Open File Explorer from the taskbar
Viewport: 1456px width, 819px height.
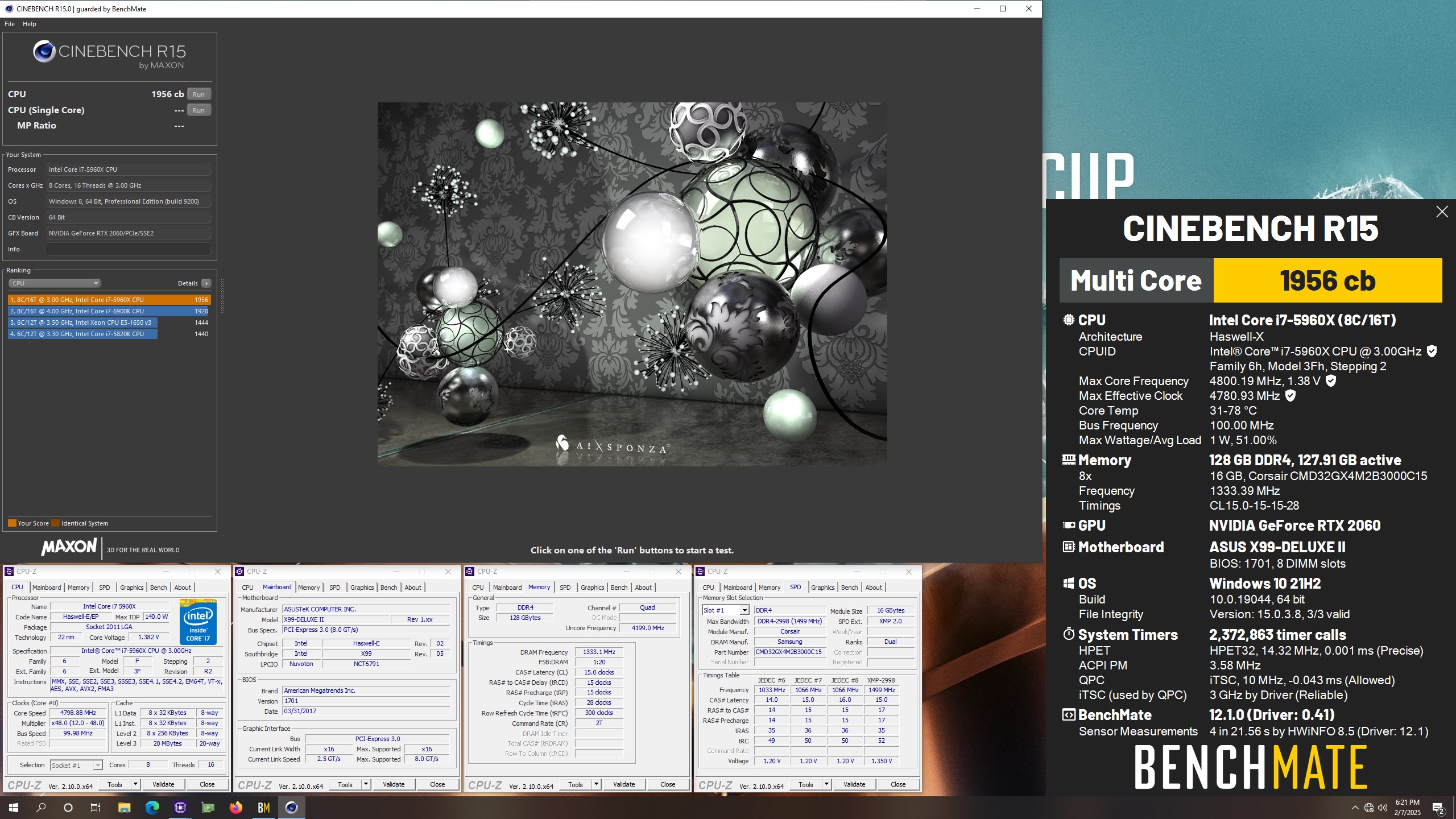[x=124, y=808]
